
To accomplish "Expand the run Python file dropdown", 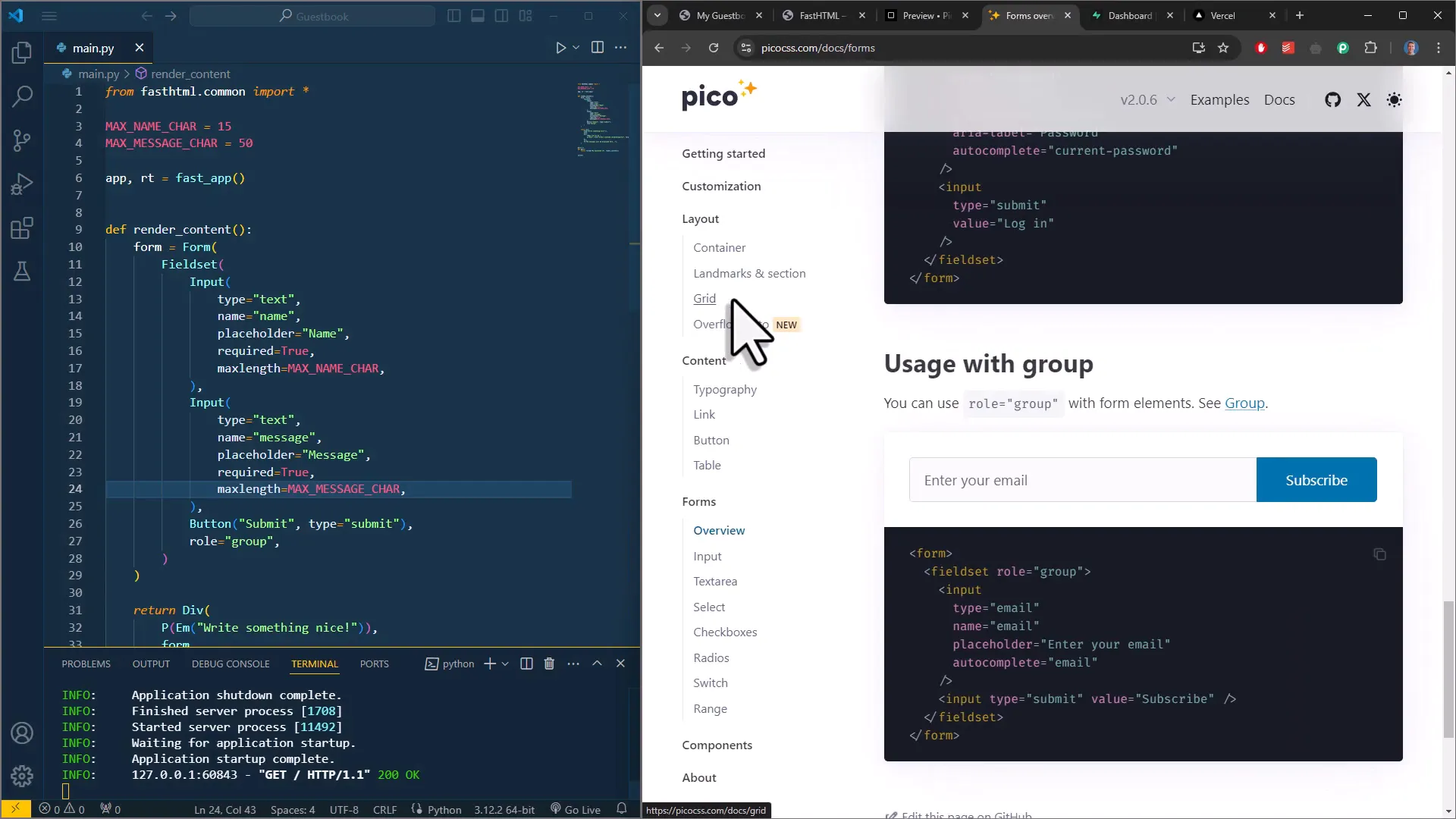I will (x=576, y=48).
